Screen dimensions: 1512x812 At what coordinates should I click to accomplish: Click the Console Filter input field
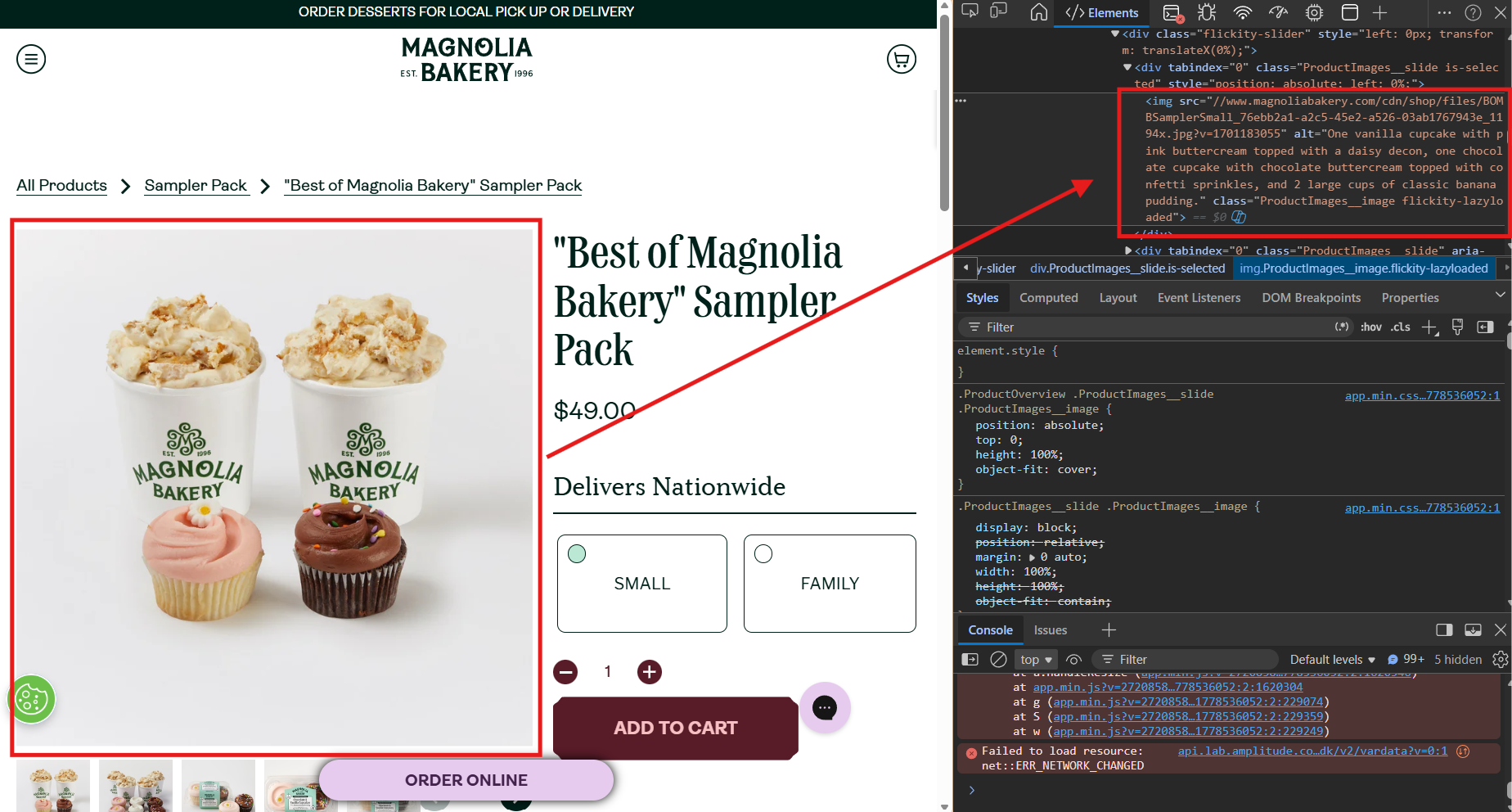tap(1186, 659)
